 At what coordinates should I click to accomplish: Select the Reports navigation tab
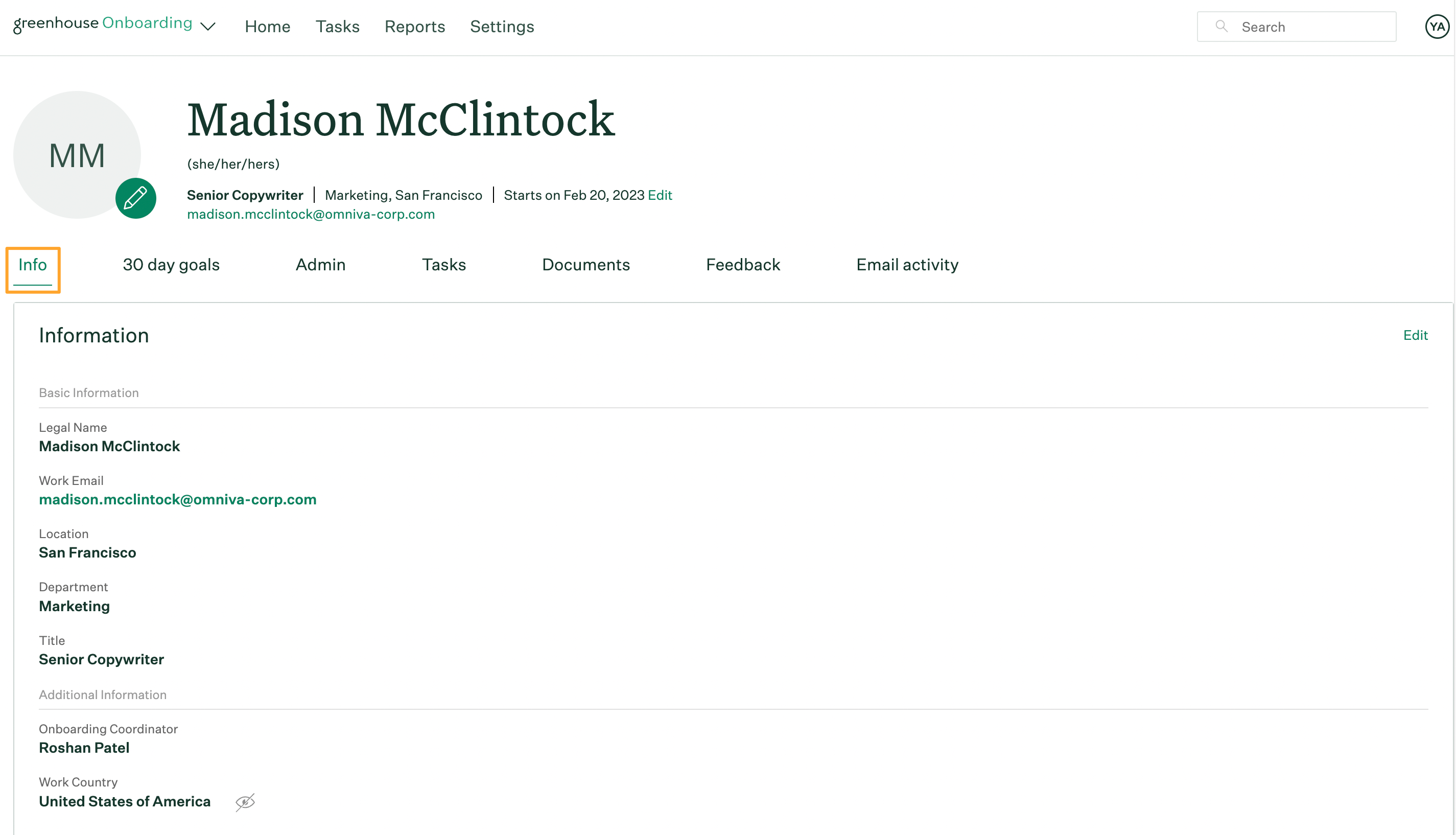pyautogui.click(x=414, y=27)
